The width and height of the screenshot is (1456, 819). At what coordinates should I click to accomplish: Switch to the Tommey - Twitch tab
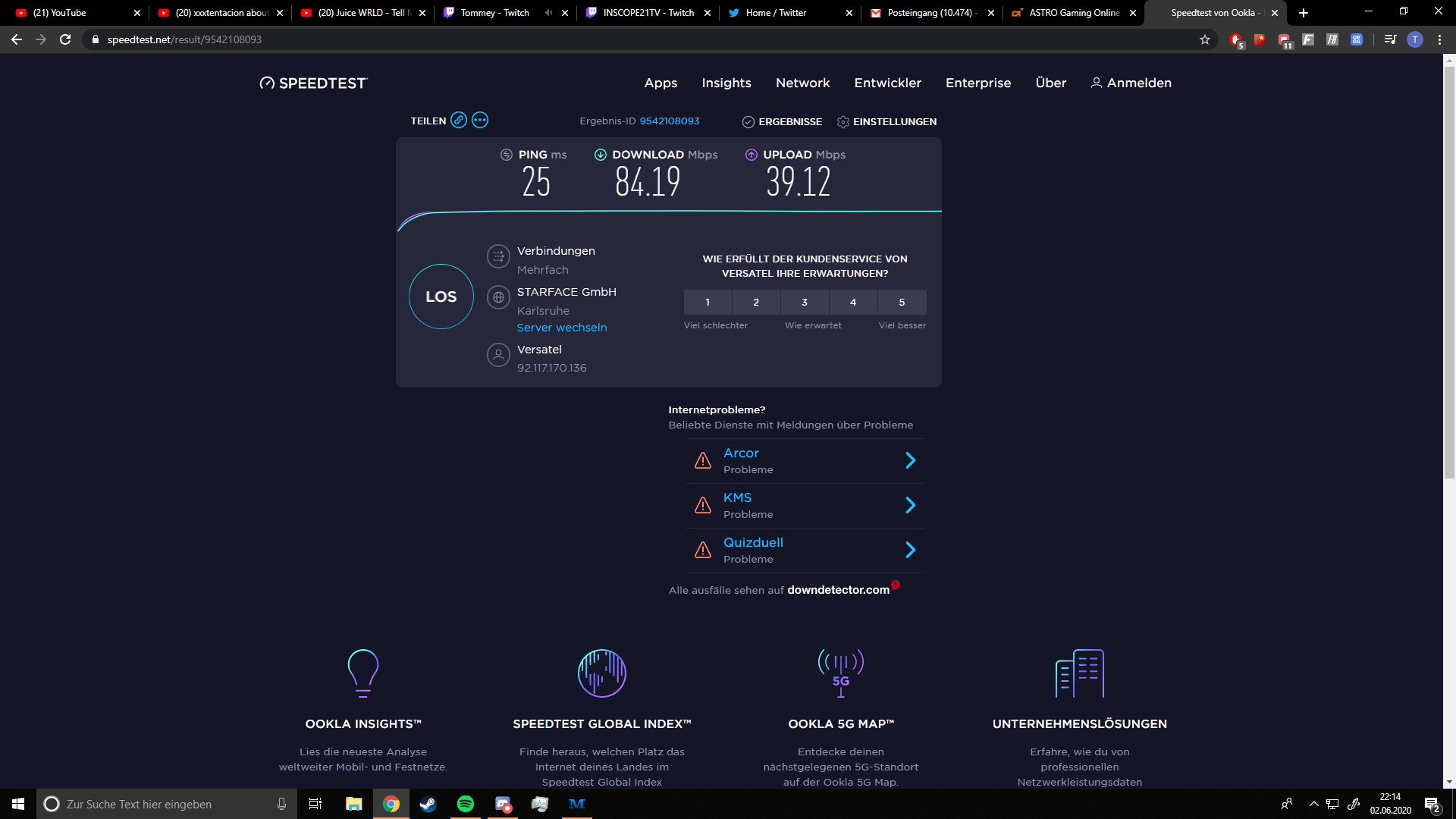click(494, 13)
